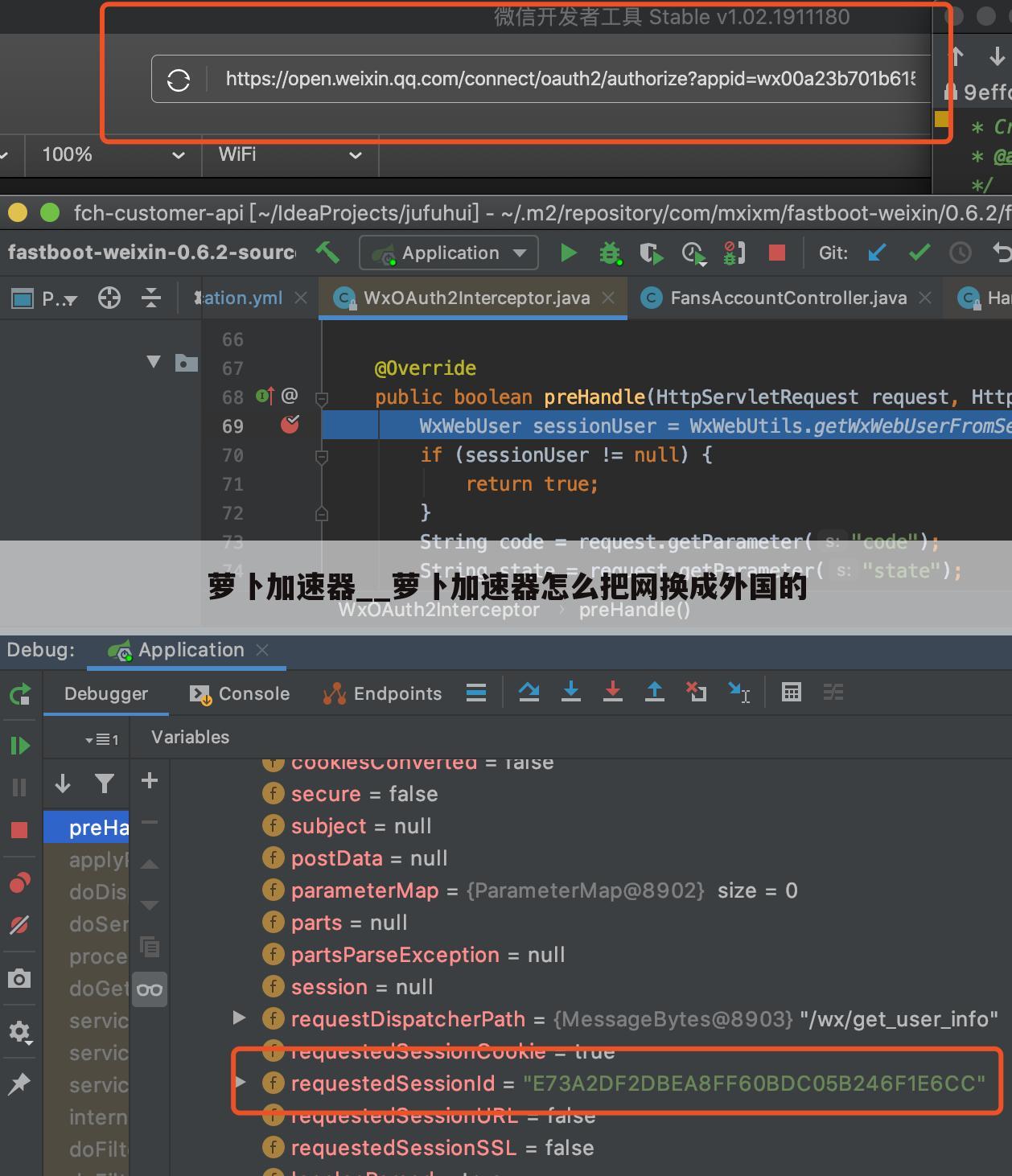Click the Git update project blue arrow
1012x1176 pixels.
point(877,253)
